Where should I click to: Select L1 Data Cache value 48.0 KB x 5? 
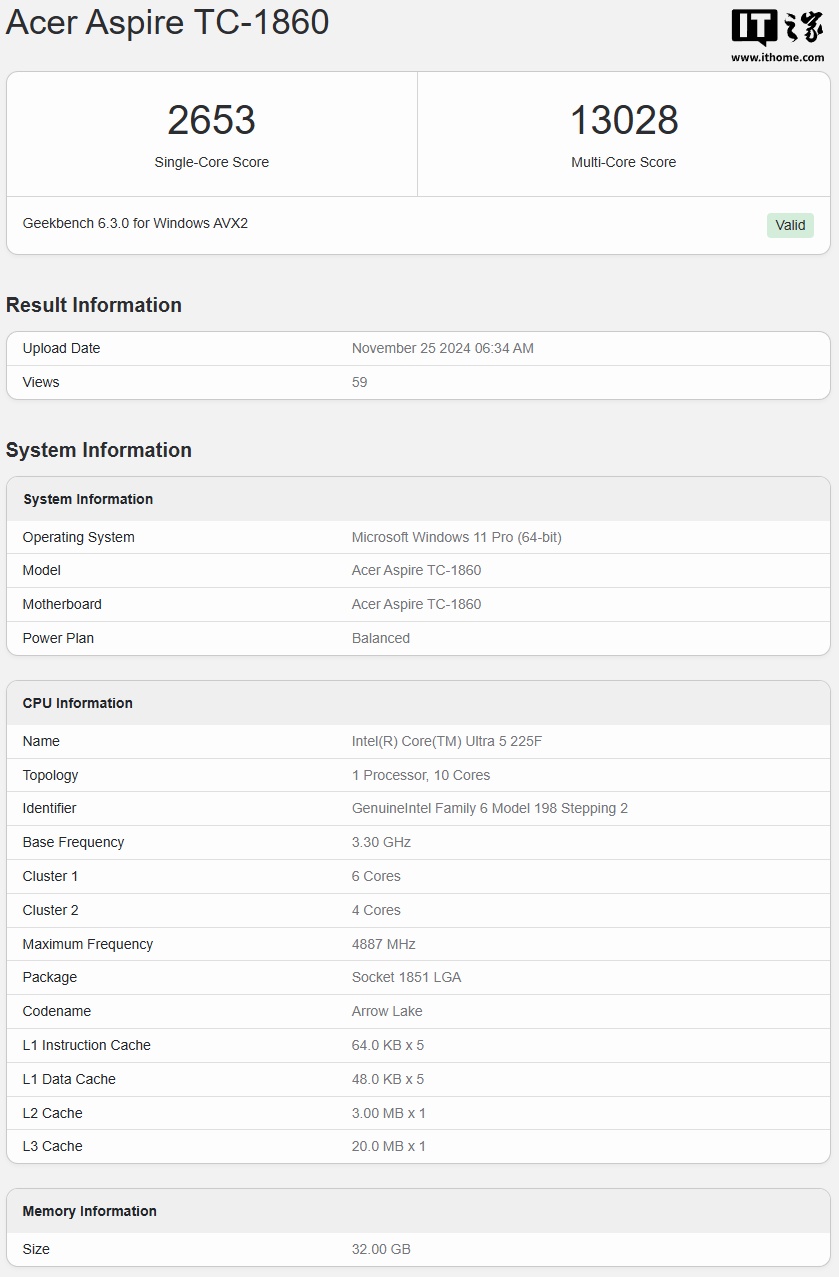[x=388, y=1079]
